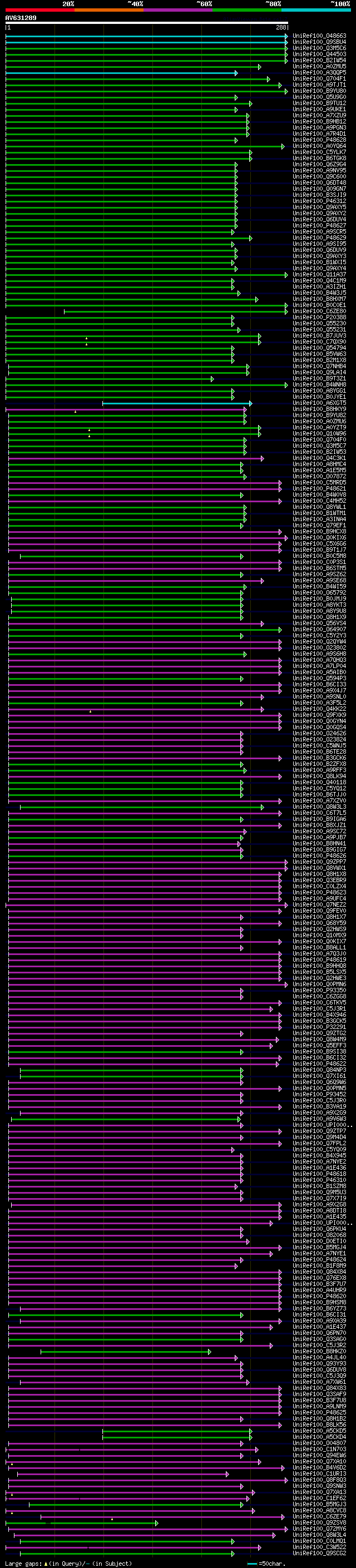Select hit UniRef100_Q3M5C6
This screenshot has width=356, height=1568.
tap(319, 48)
